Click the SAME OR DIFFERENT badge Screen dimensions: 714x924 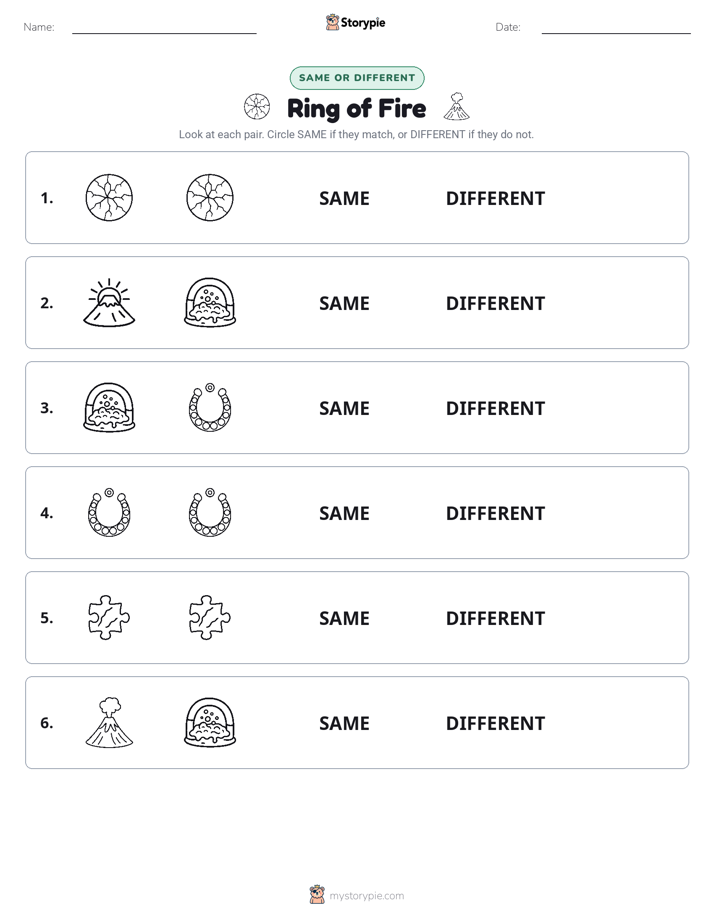click(x=357, y=78)
